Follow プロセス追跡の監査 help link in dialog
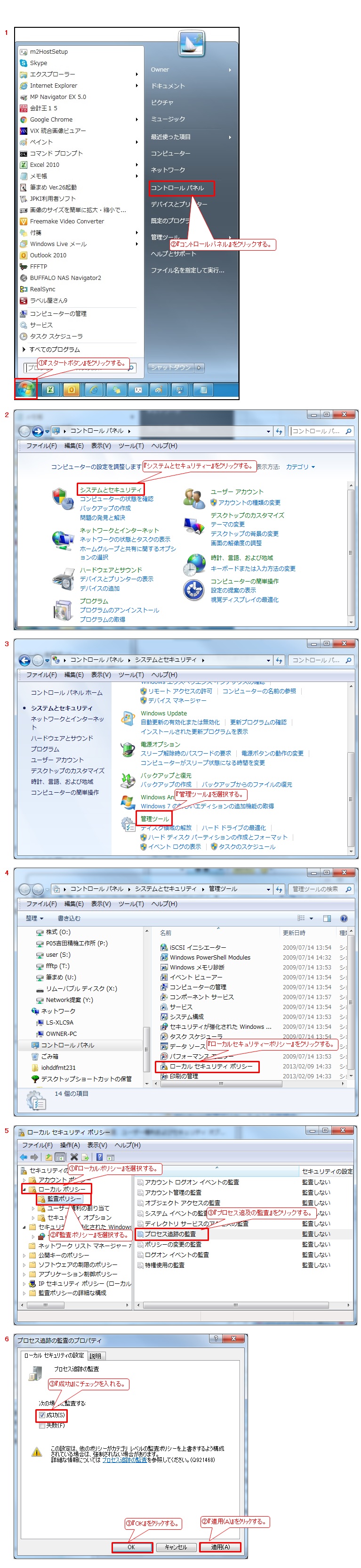Viewport: 361px width, 1568px height. click(124, 1460)
